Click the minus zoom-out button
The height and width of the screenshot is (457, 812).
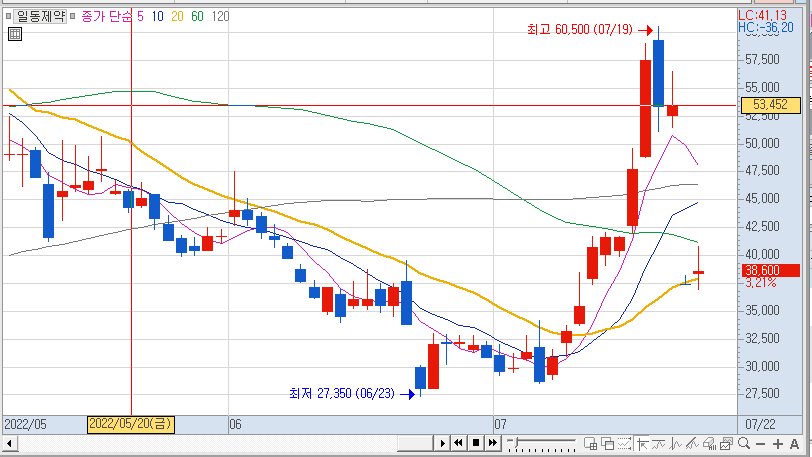761,444
